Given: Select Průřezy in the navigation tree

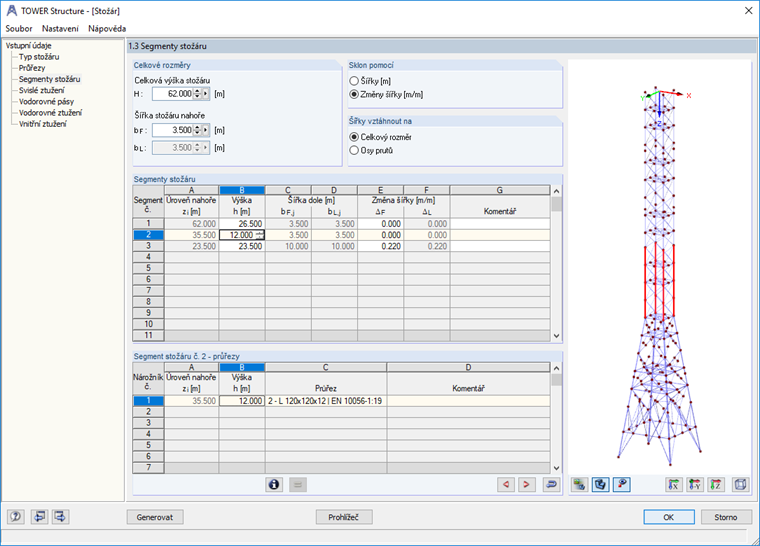Looking at the screenshot, I should click(x=32, y=68).
